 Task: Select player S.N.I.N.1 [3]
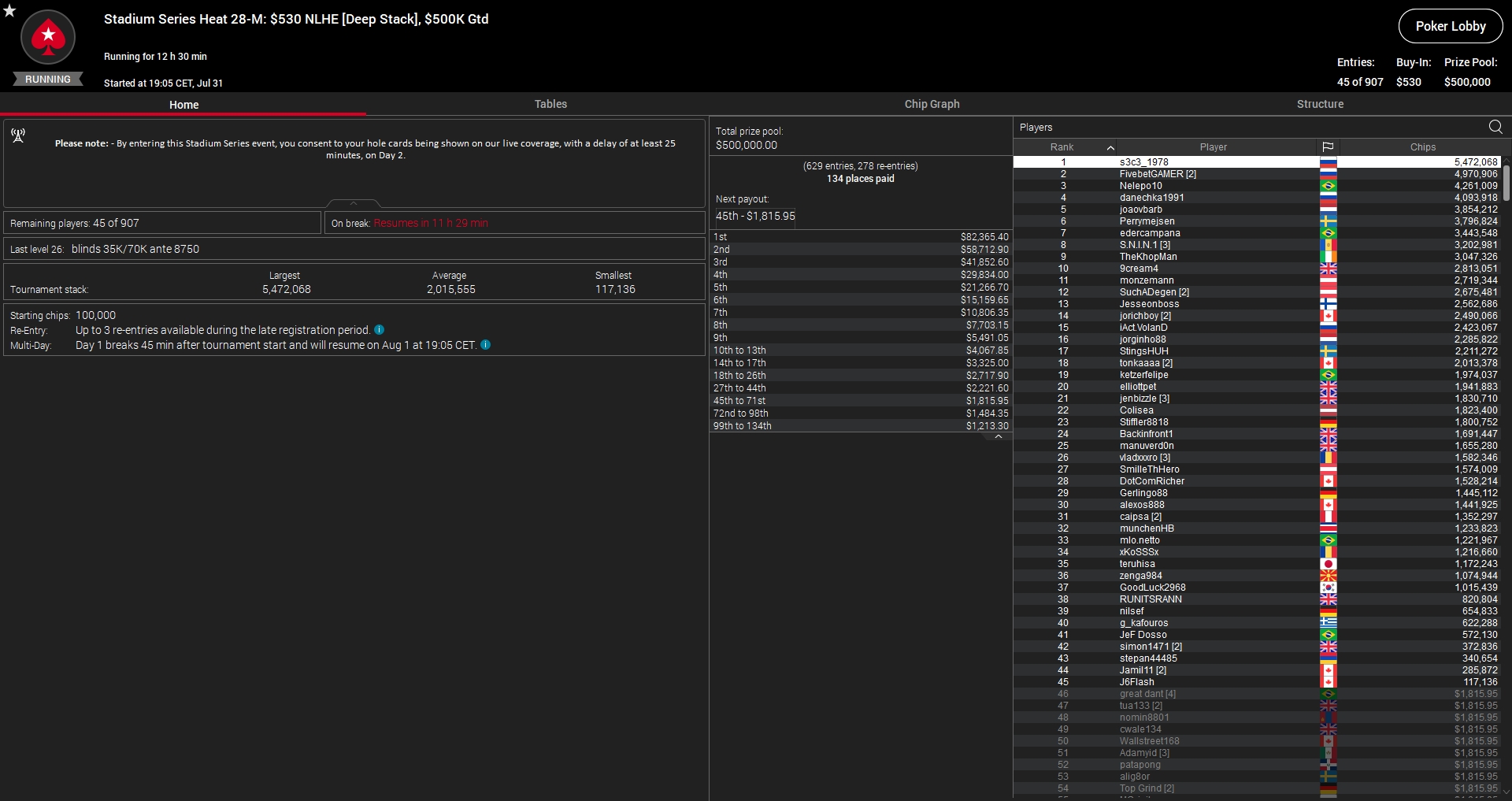coord(1258,245)
